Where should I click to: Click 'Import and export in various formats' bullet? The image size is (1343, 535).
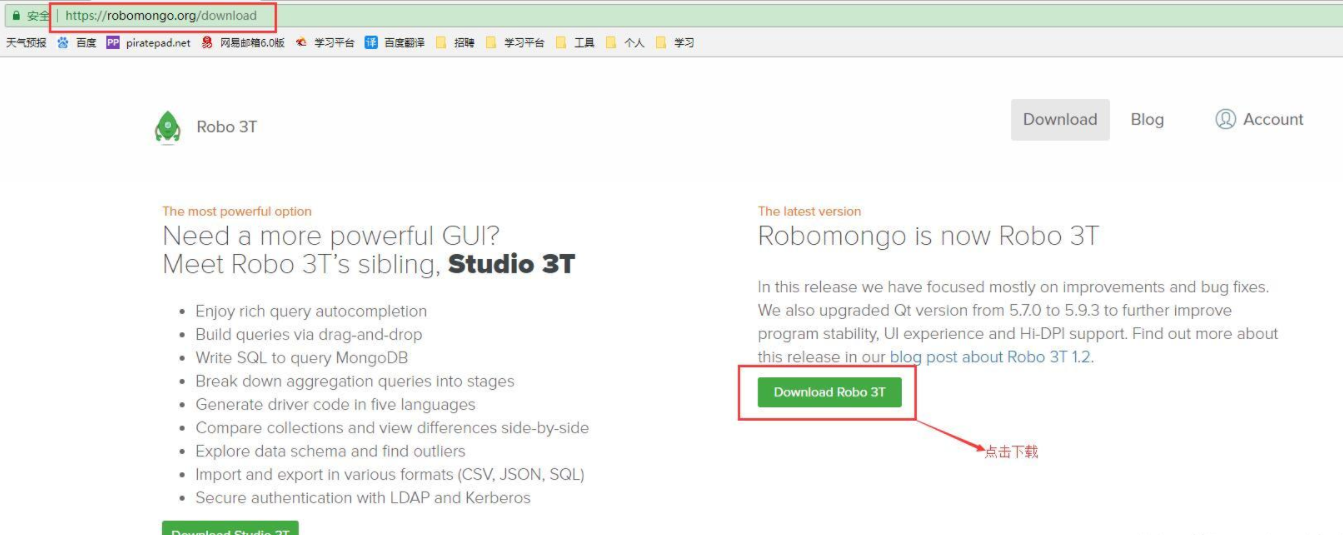click(x=390, y=474)
